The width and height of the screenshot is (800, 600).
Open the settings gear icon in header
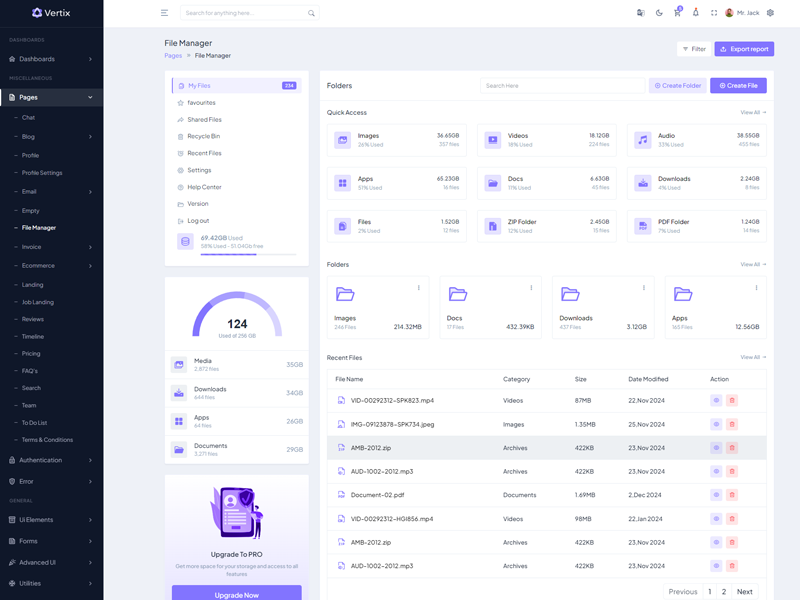click(770, 13)
